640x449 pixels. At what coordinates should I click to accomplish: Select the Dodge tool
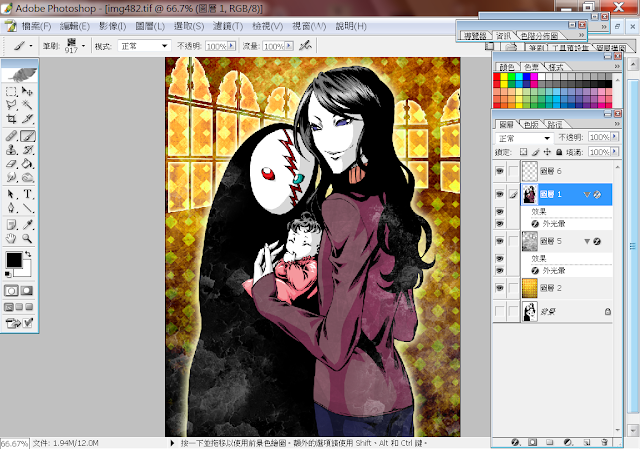pos(27,178)
